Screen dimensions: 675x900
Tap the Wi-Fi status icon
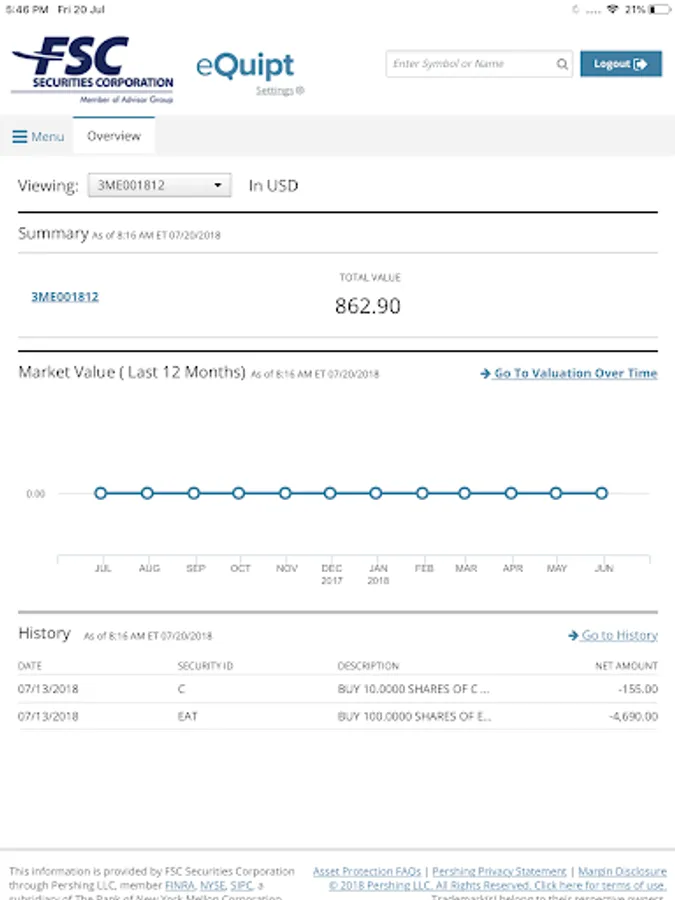pos(612,9)
